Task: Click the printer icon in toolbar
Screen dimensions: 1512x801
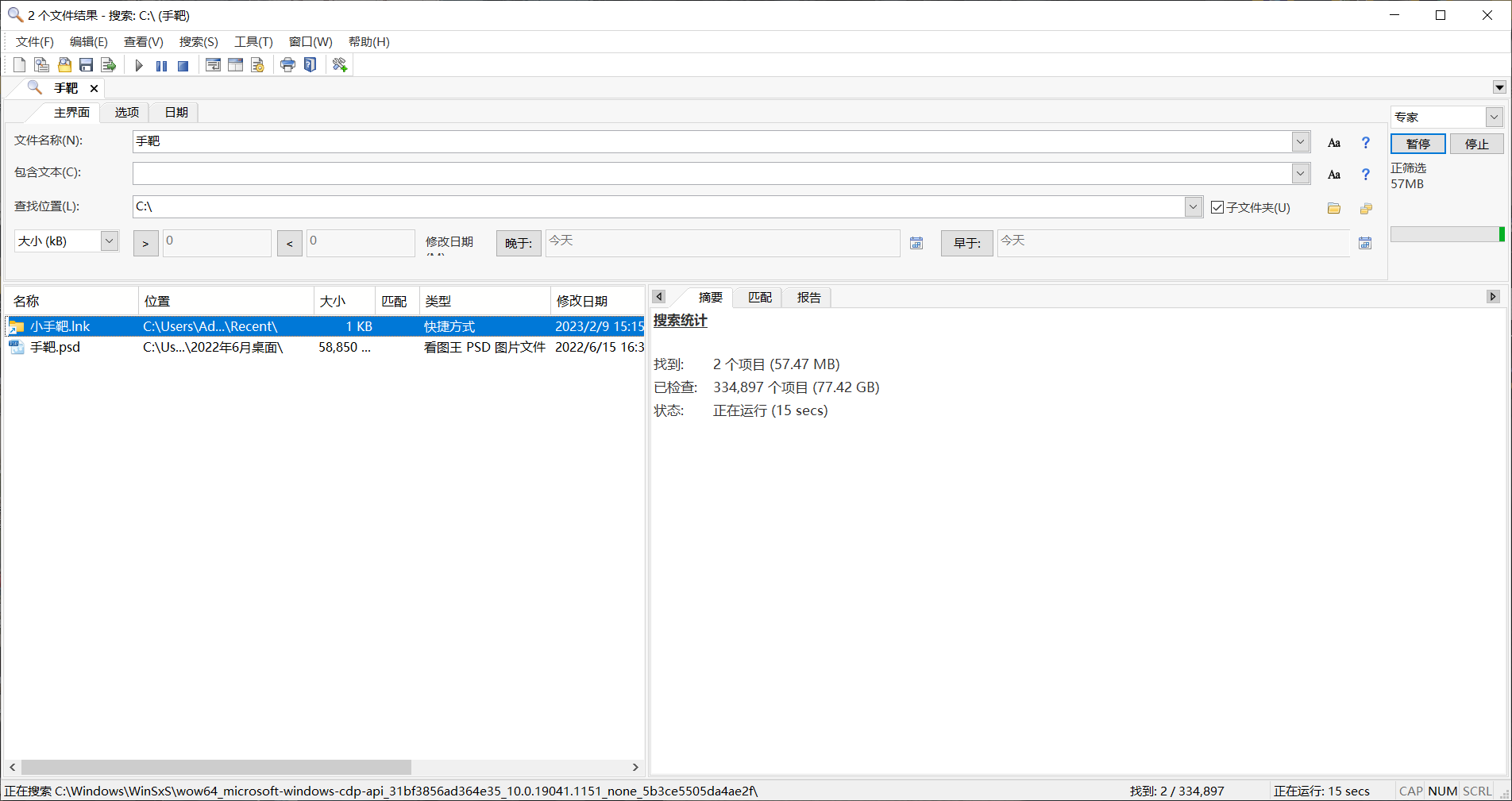Action: pos(287,65)
